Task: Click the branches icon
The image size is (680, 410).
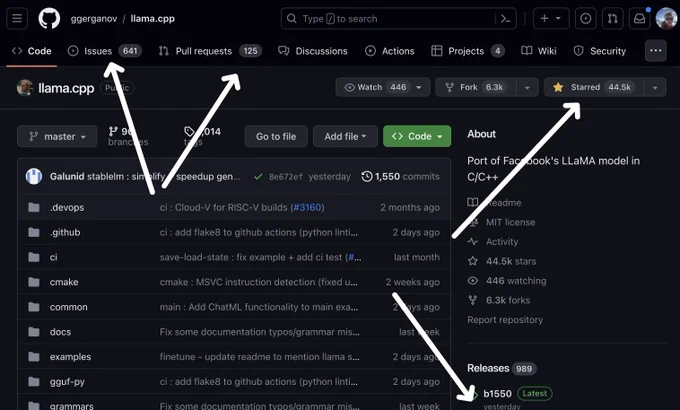Action: [113, 131]
